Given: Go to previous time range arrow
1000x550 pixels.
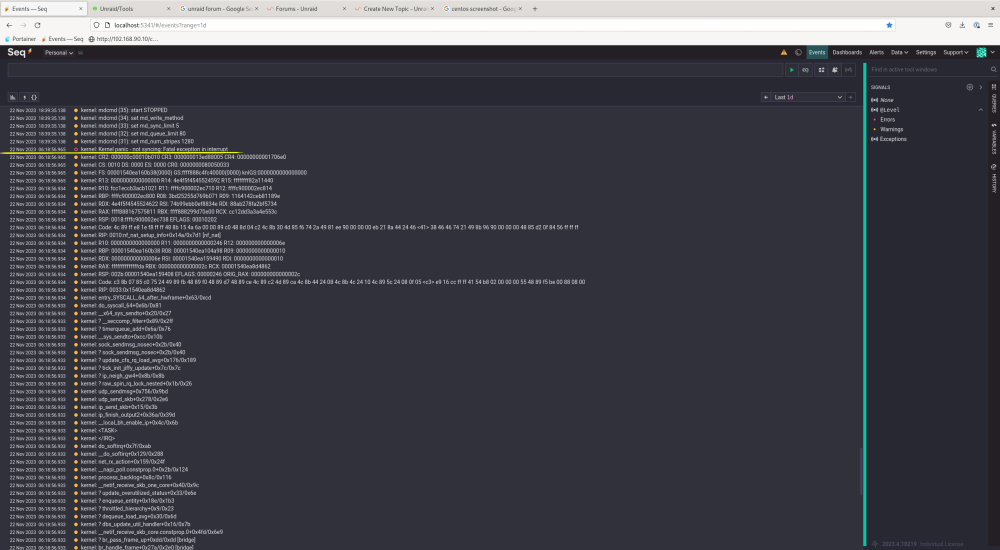Looking at the screenshot, I should click(x=765, y=97).
